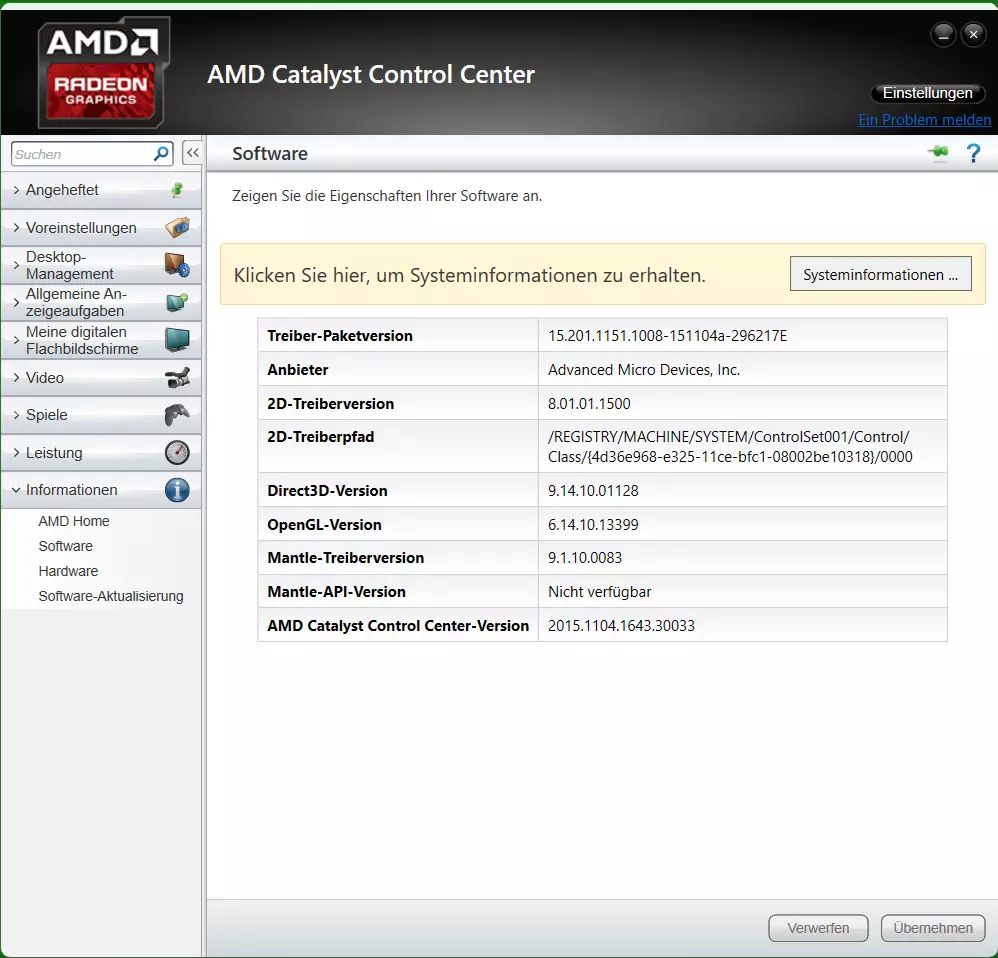Screen dimensions: 998x958
Task: Click the Anbieter row label
Action: (x=297, y=370)
